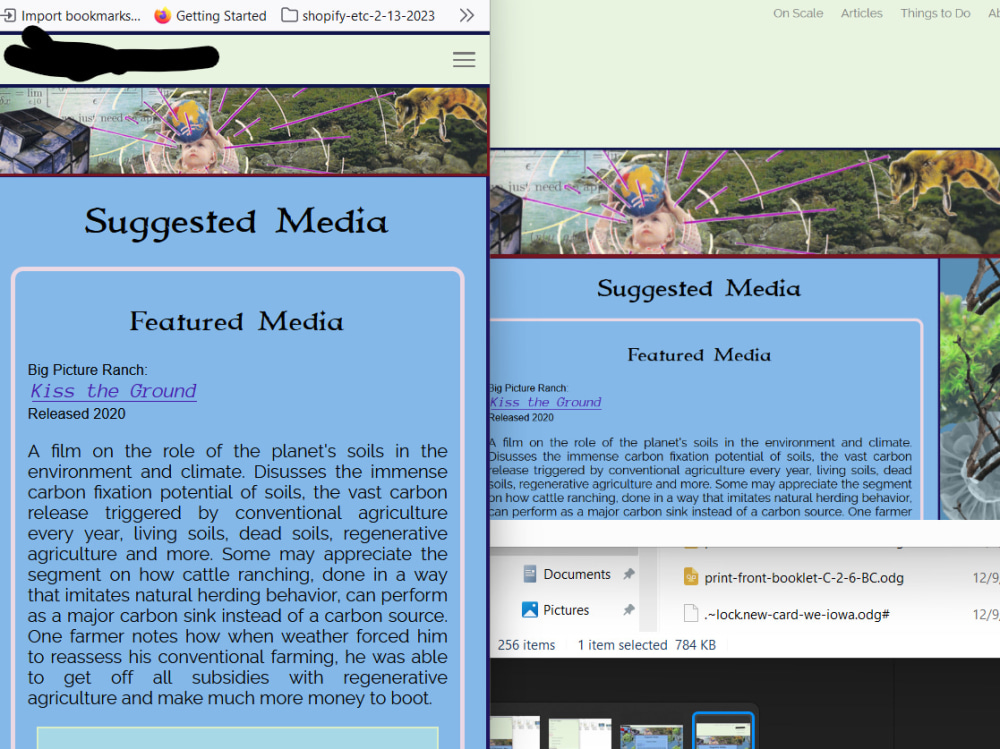Click the Featured Media heading in right window

click(699, 355)
